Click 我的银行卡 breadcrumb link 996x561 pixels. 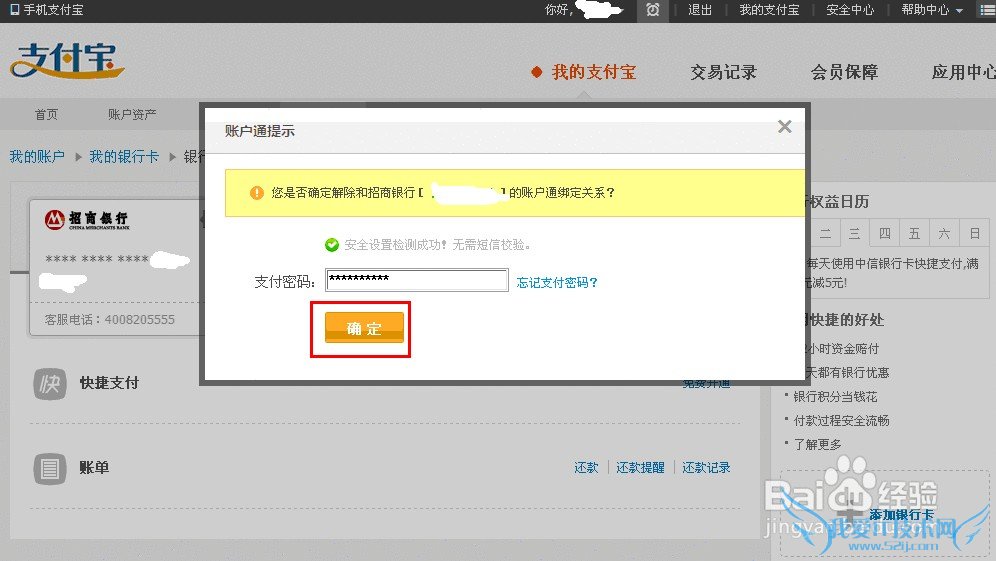[124, 156]
